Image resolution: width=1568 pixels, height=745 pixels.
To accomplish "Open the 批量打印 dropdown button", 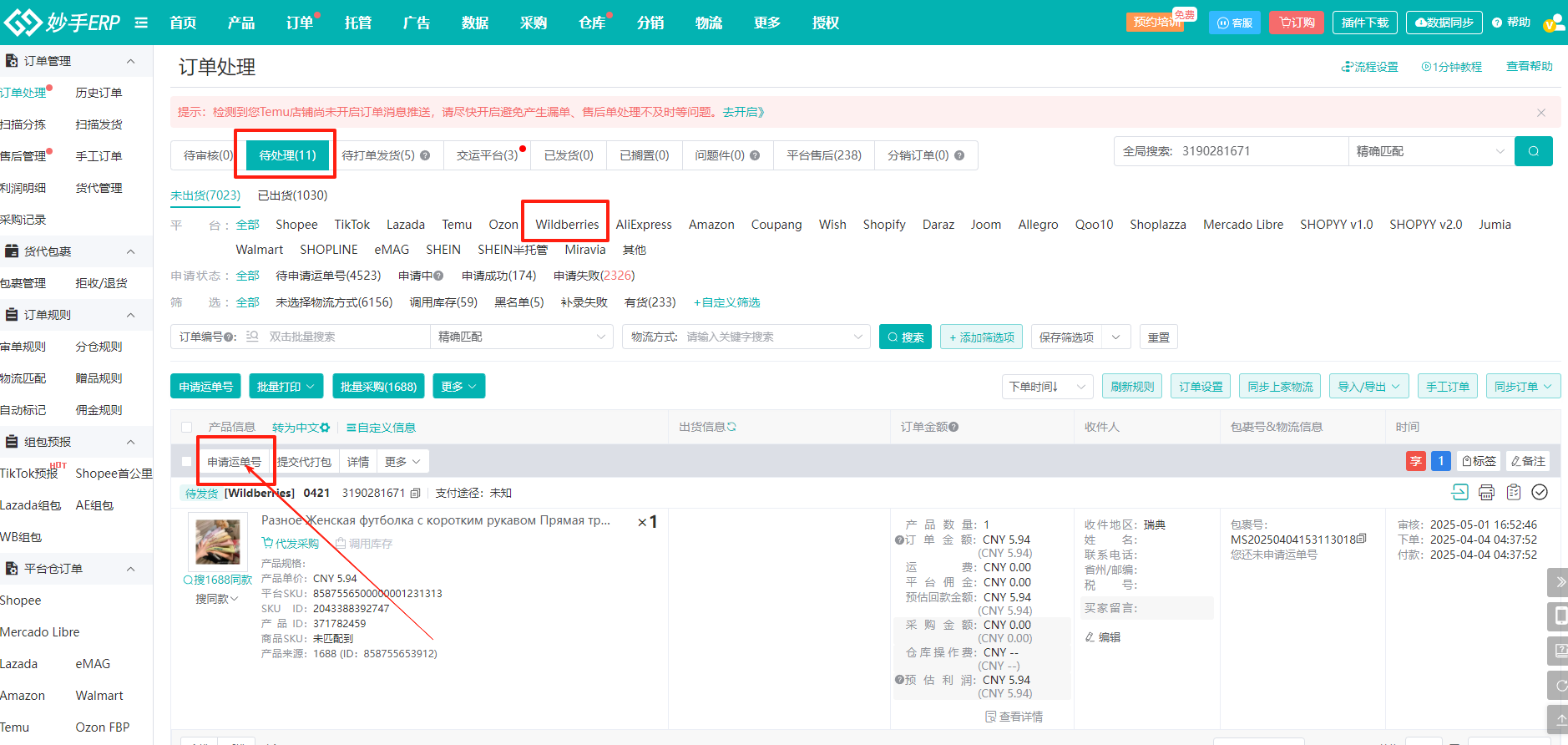I will point(286,387).
